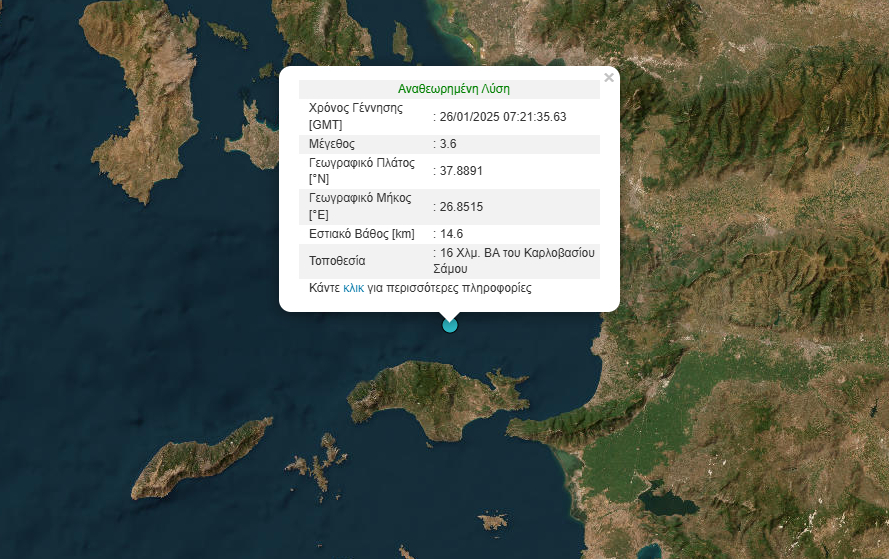Click the longitude value 26.8515
This screenshot has height=559, width=889.
pyautogui.click(x=461, y=207)
